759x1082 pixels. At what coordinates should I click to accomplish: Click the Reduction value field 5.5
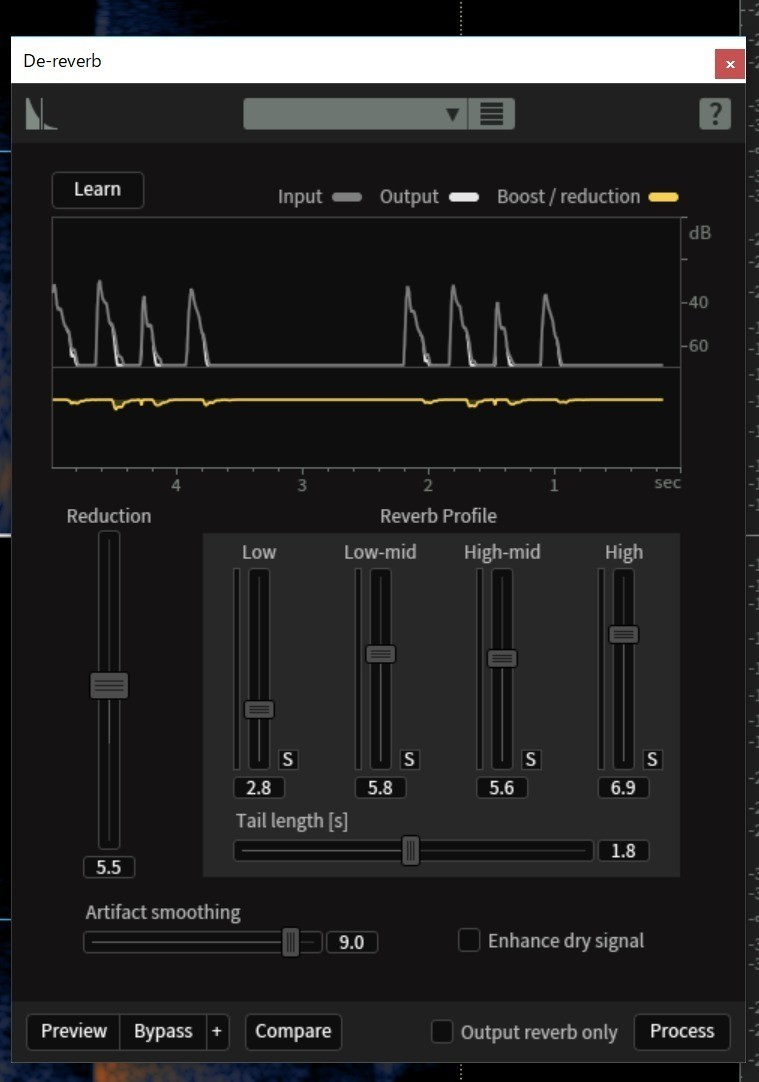tap(109, 867)
